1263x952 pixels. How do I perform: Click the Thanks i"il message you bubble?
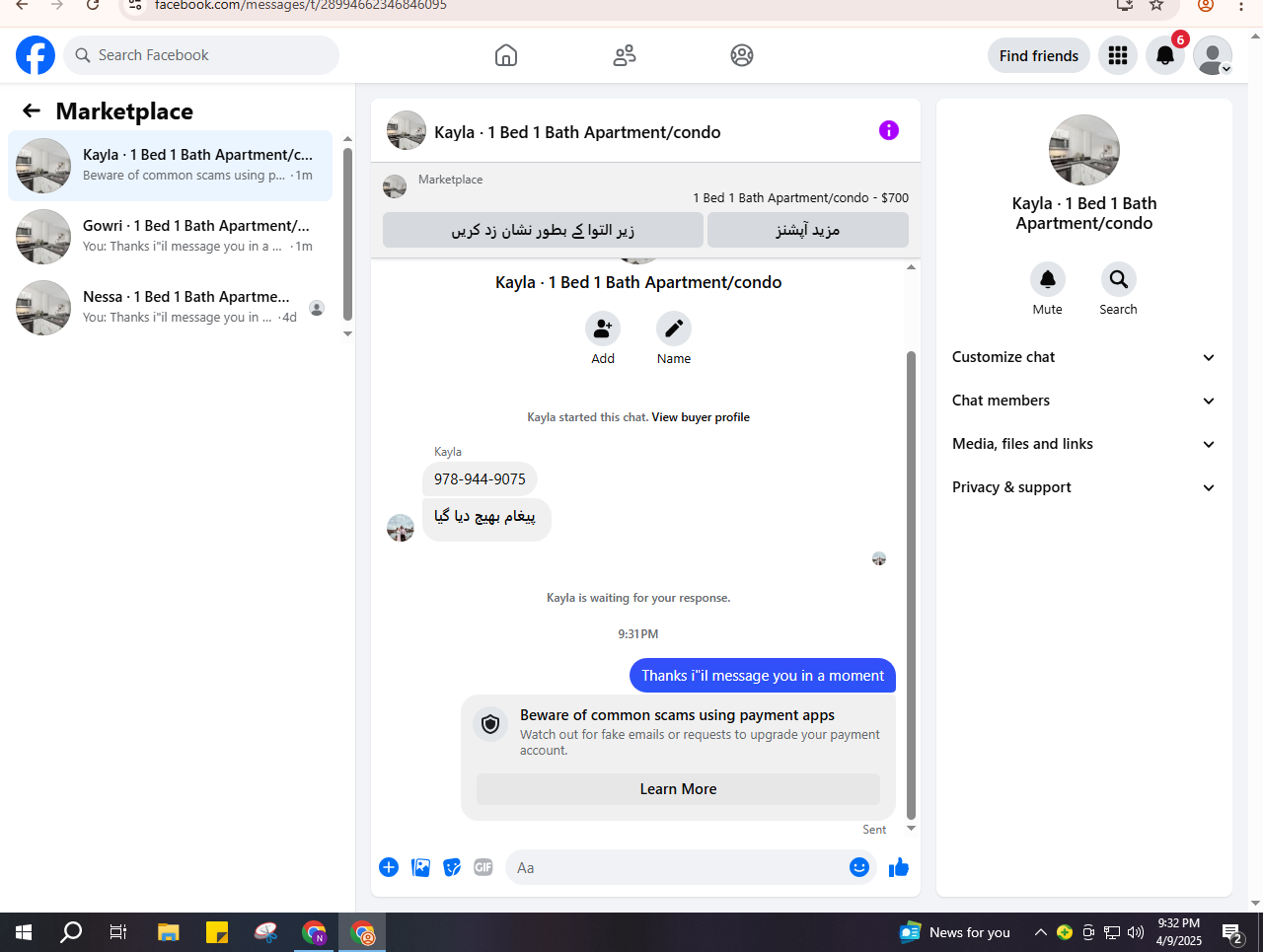(763, 675)
